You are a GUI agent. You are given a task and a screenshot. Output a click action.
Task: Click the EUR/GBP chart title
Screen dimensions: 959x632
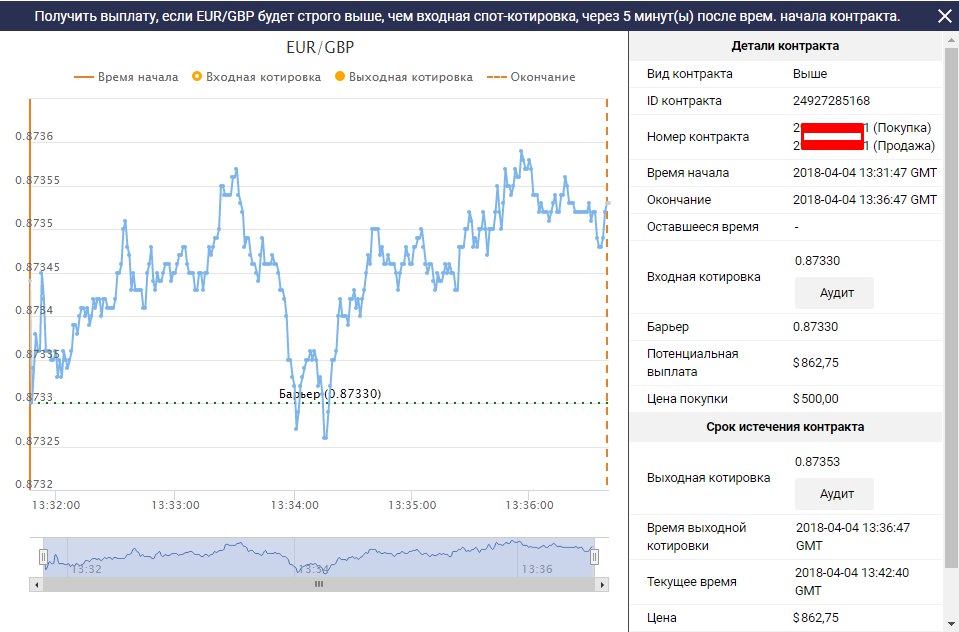pyautogui.click(x=320, y=48)
